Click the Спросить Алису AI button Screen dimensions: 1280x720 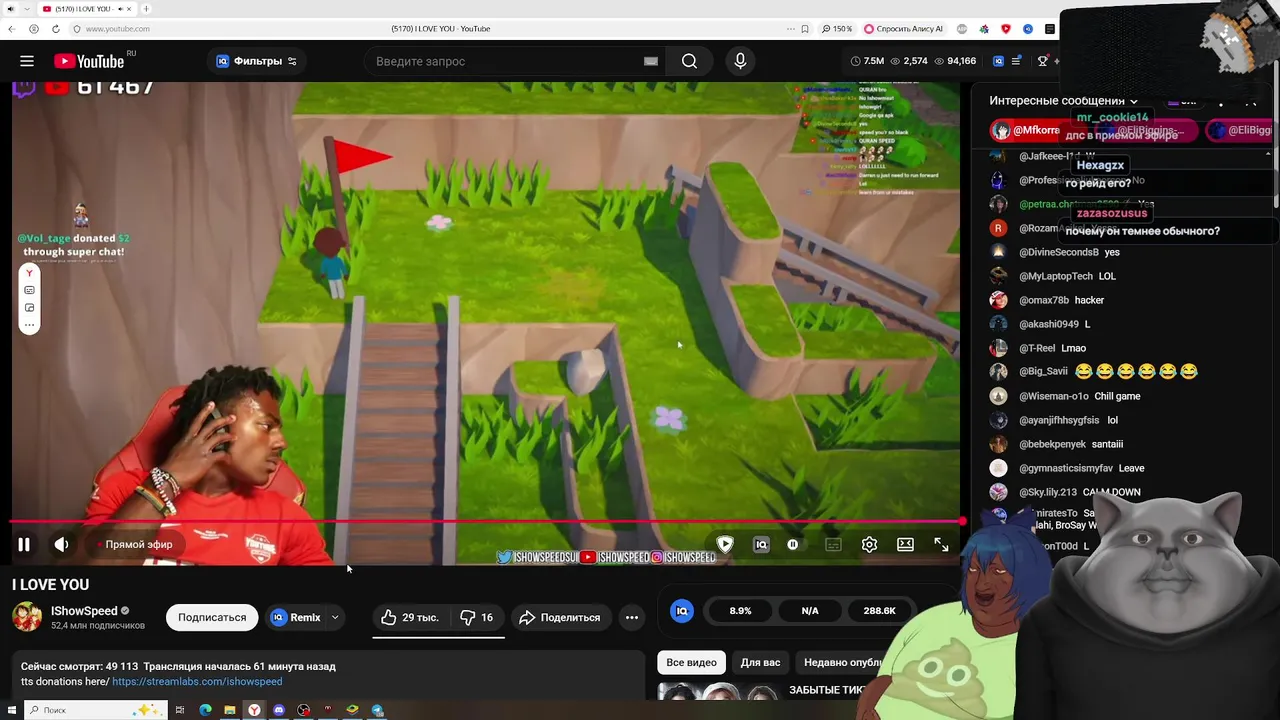point(904,29)
